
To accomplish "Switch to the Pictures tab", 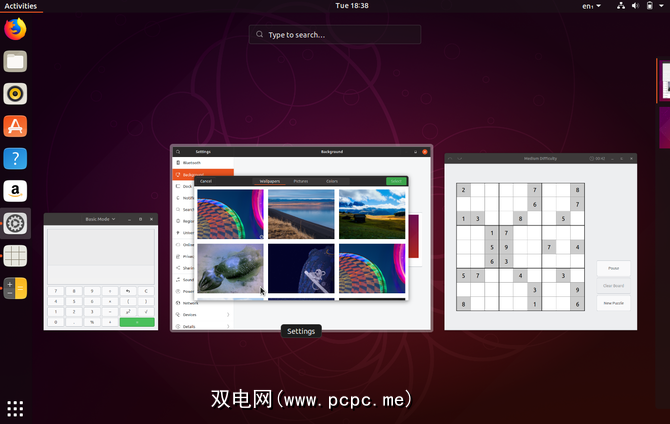I will coord(300,181).
